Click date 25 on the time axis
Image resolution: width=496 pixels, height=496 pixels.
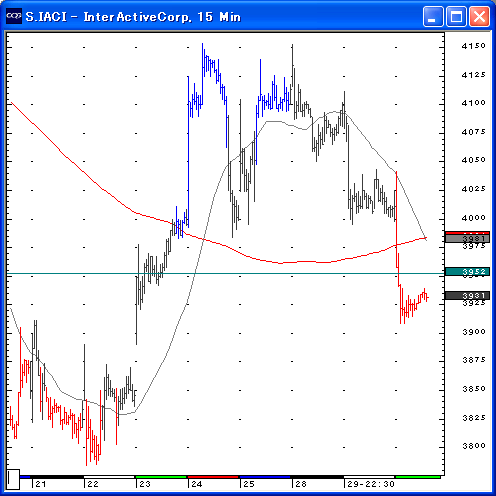click(x=249, y=484)
